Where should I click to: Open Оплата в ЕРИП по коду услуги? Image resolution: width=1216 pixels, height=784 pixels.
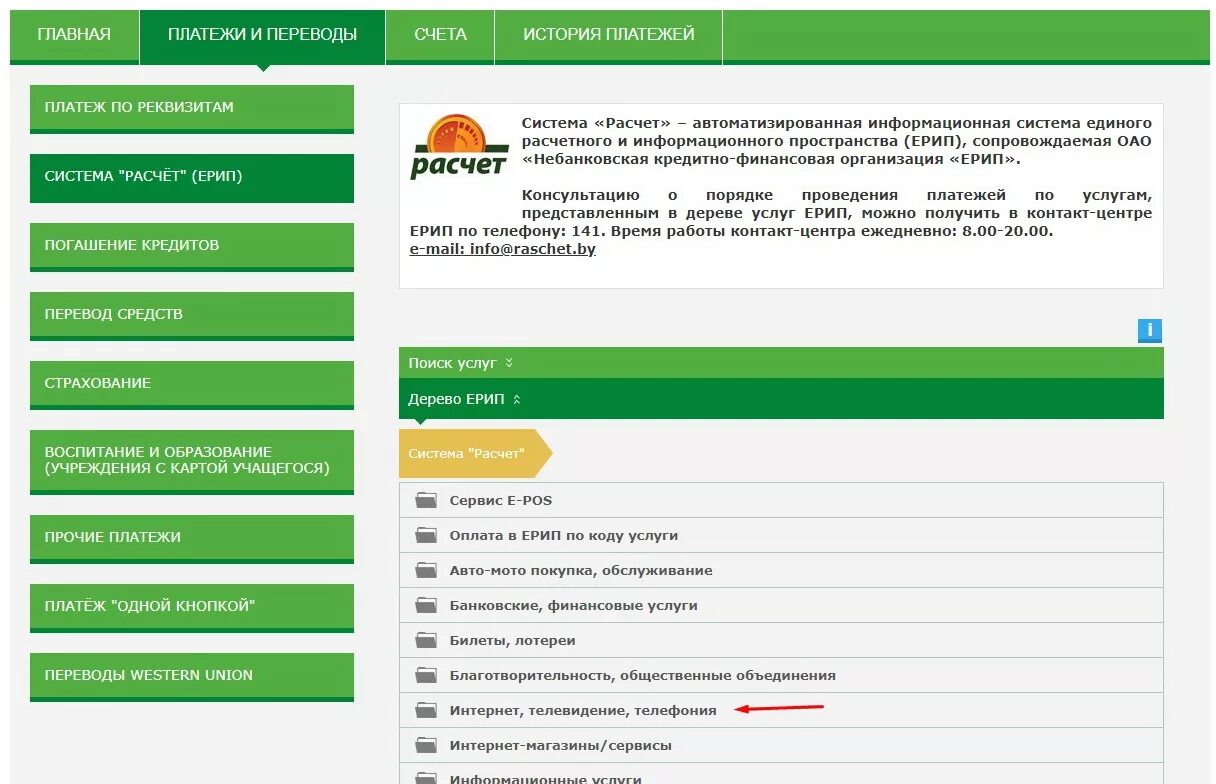(781, 535)
